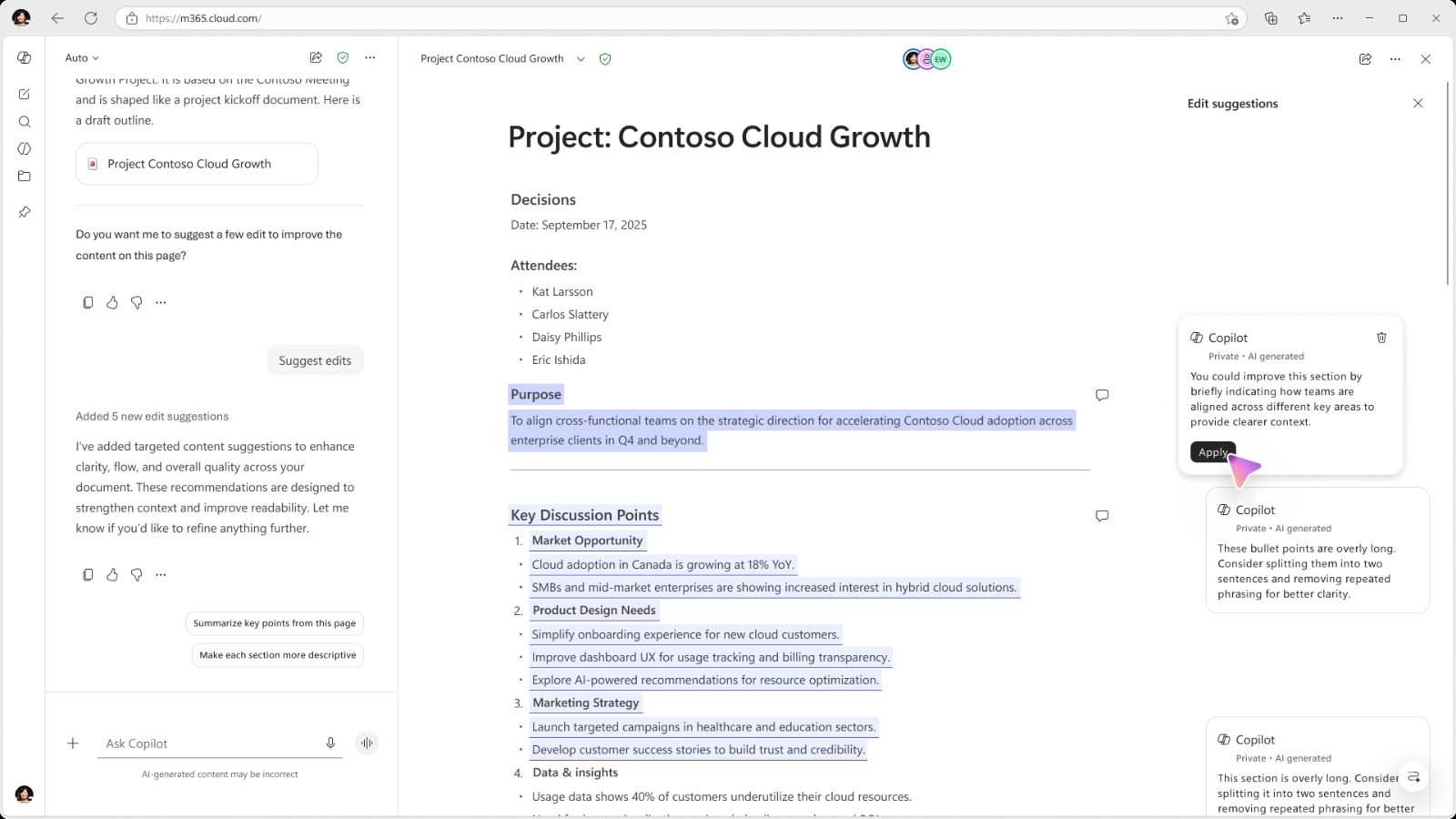Screen dimensions: 1456x819
Task: Click the microphone icon in Ask Copilot
Action: (330, 743)
